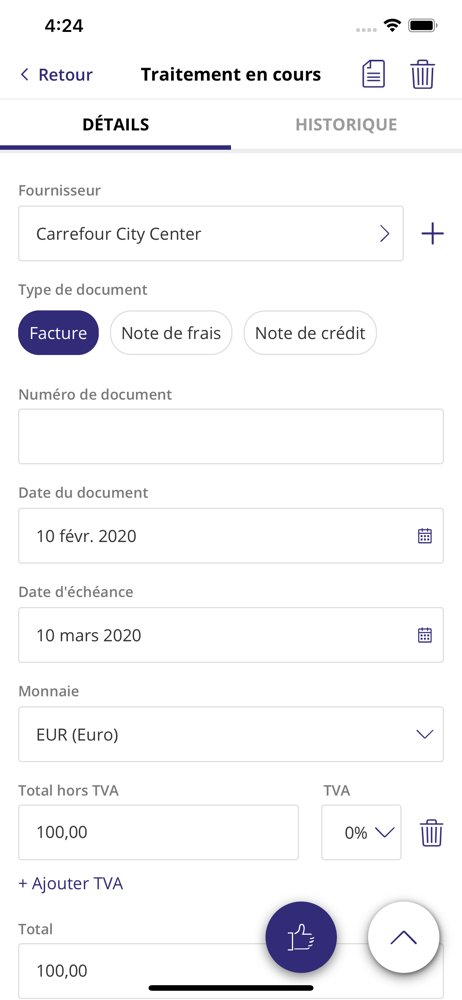
Task: Open calendar for Date d'échéance
Action: point(425,635)
